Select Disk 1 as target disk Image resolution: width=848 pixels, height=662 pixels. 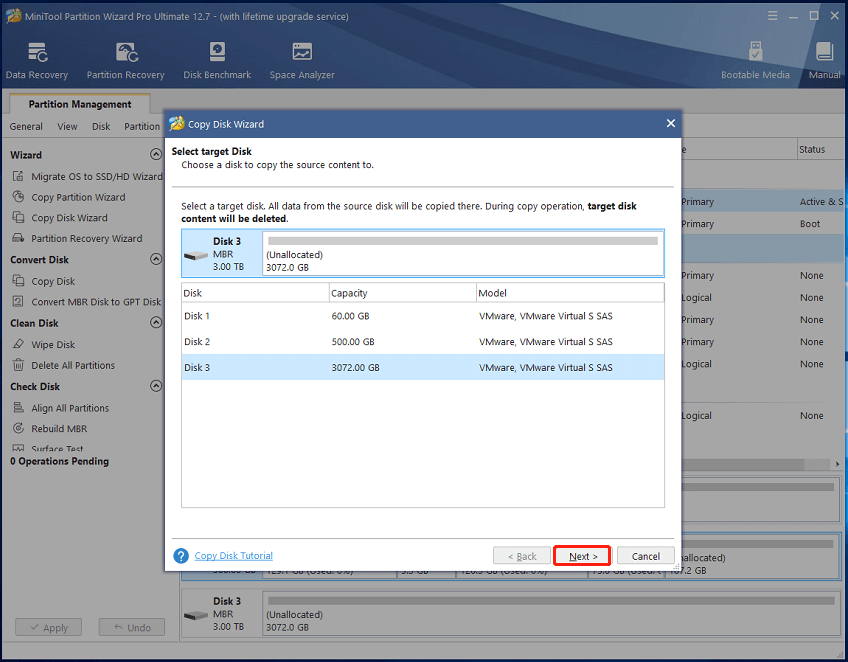tap(423, 316)
